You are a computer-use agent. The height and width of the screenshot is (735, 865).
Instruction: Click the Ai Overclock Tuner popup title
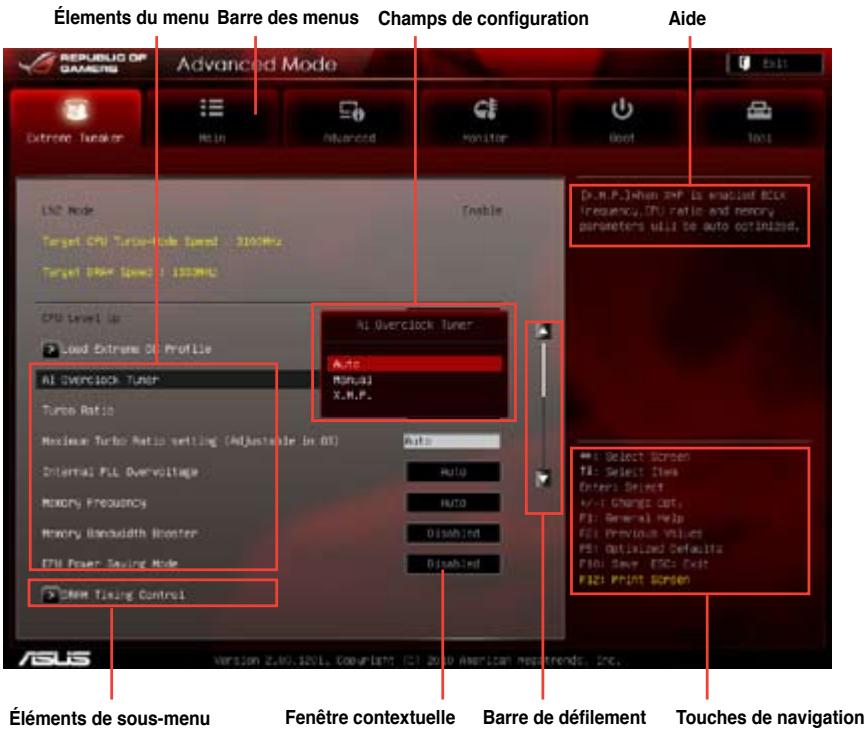pyautogui.click(x=414, y=325)
